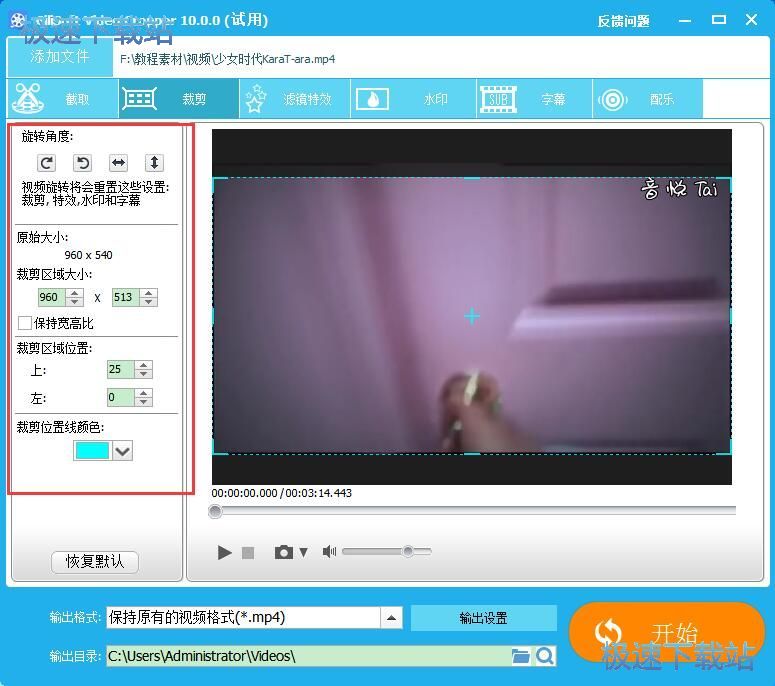Increase crop height with the up arrow
The width and height of the screenshot is (775, 686).
click(x=148, y=293)
